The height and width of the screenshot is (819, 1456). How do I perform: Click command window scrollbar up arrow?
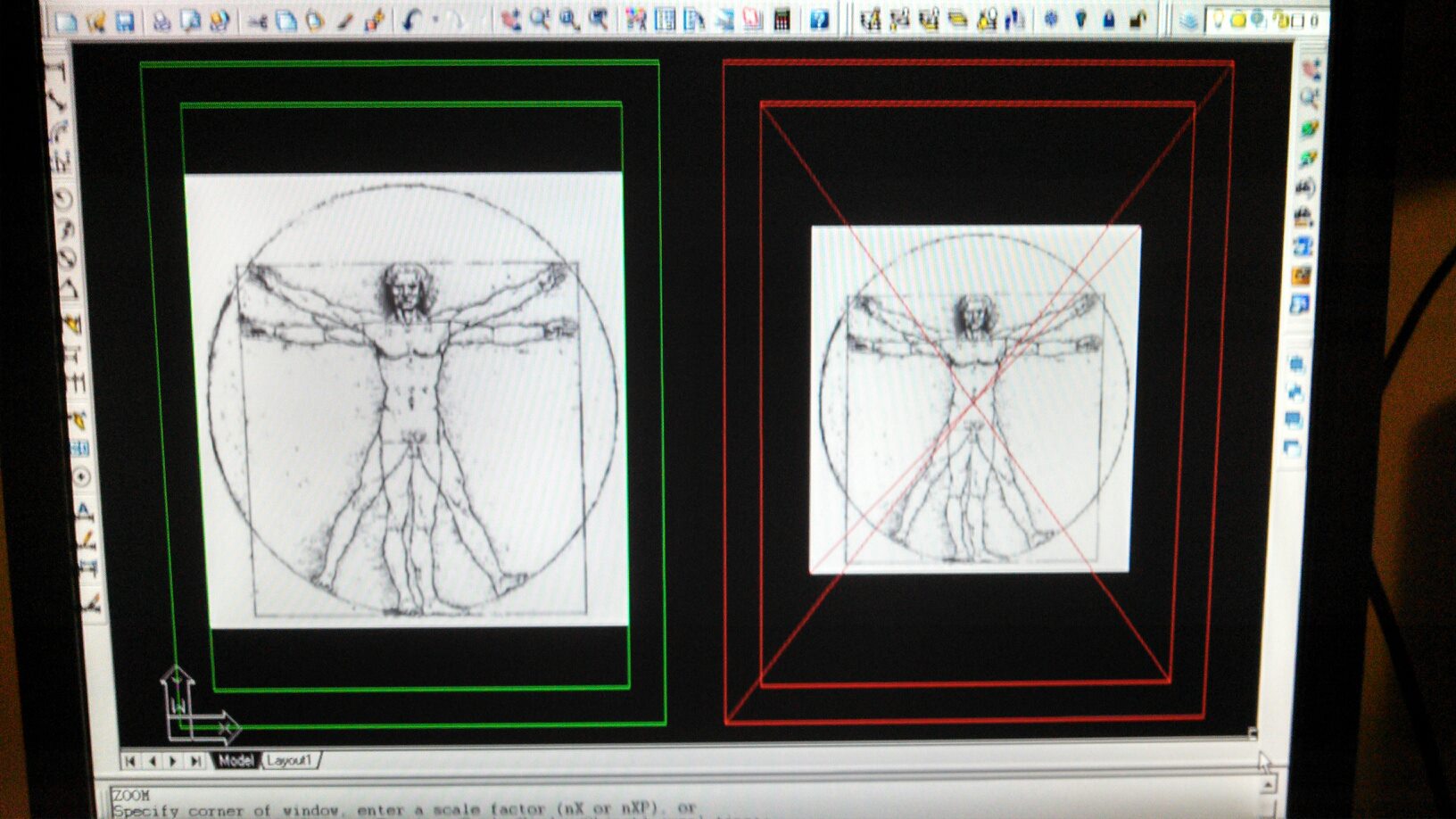[1267, 784]
